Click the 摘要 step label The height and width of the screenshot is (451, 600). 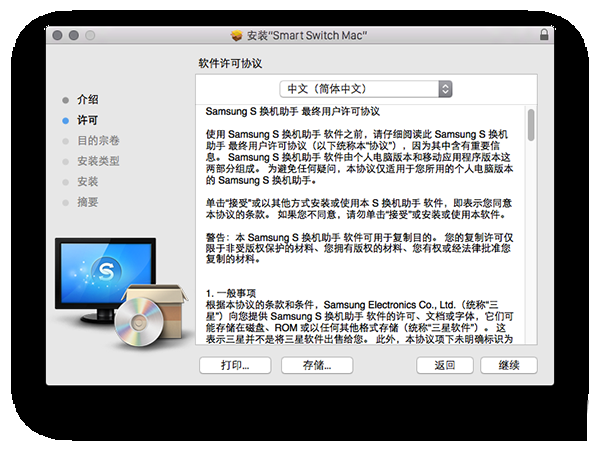click(x=88, y=202)
